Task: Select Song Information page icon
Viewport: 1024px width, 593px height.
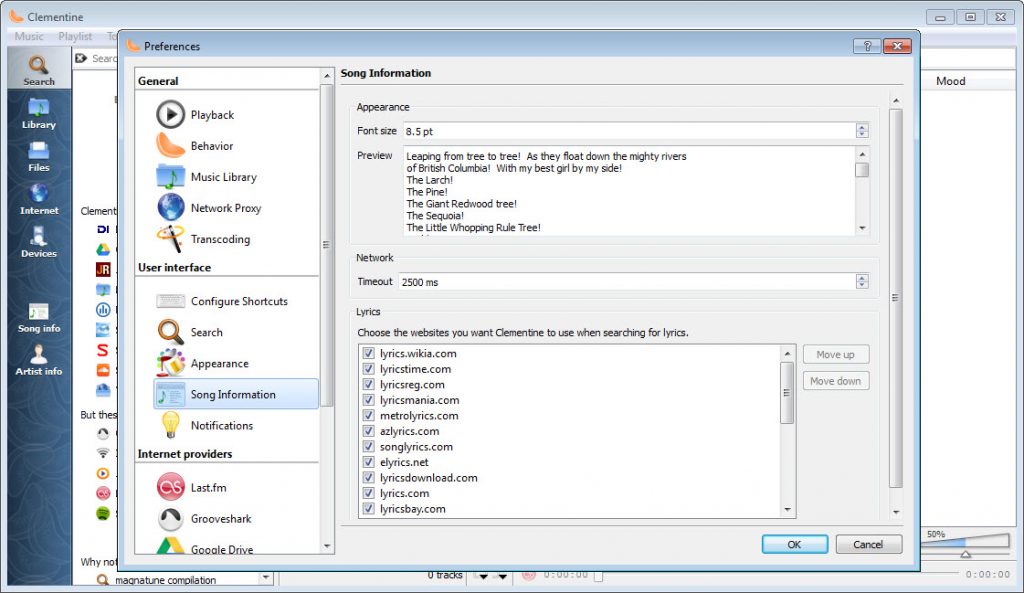Action: 170,394
